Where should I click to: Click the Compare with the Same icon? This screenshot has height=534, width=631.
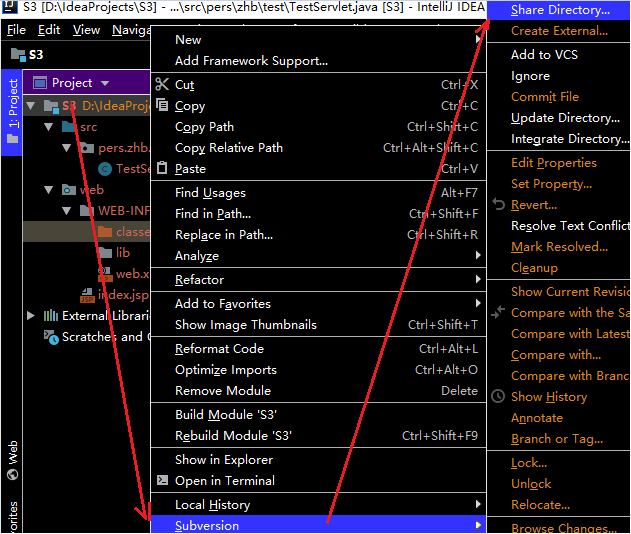(498, 312)
